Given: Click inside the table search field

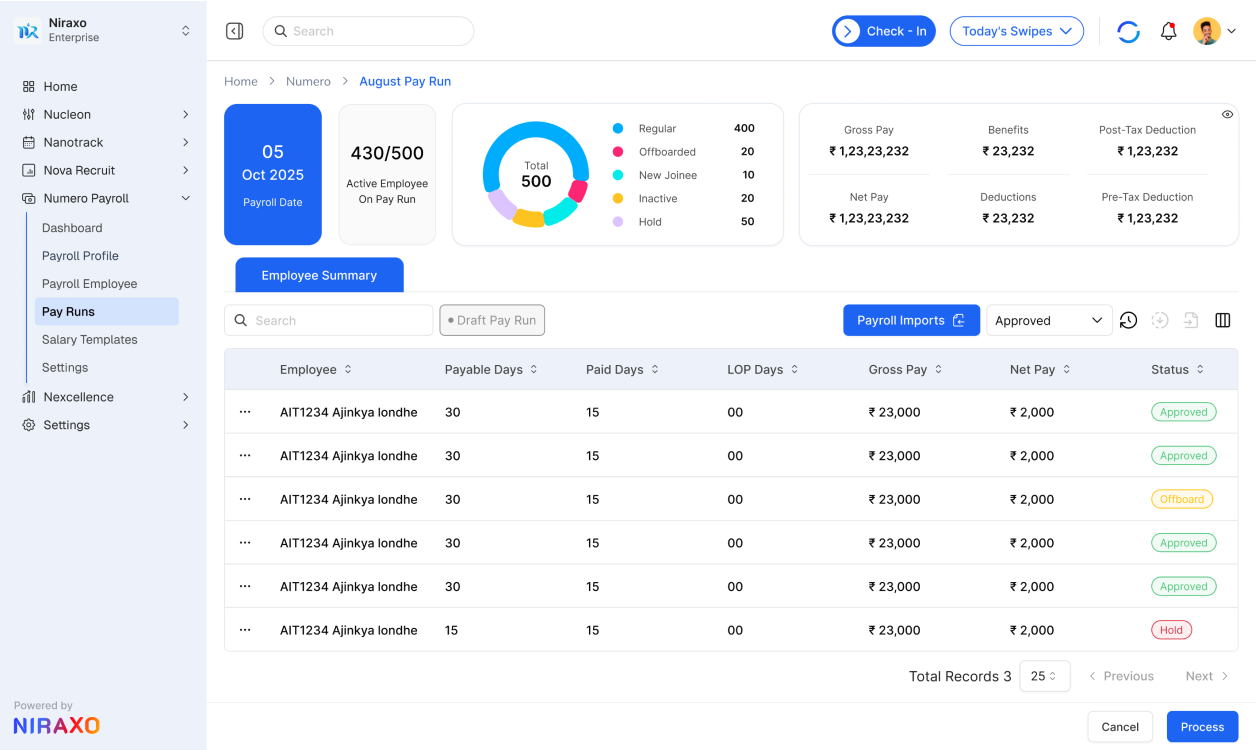Looking at the screenshot, I should pos(328,320).
